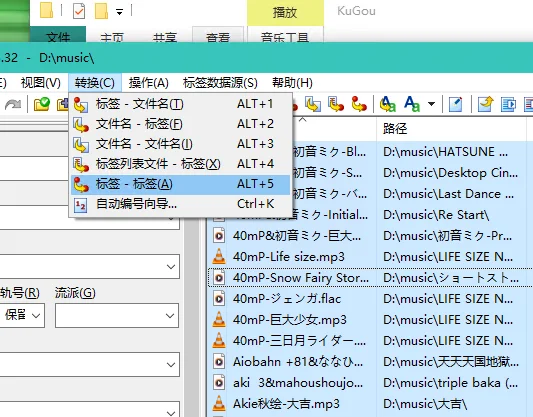Screen dimensions: 533x417
Task: Open the 视图(V) menu
Action: (40, 83)
